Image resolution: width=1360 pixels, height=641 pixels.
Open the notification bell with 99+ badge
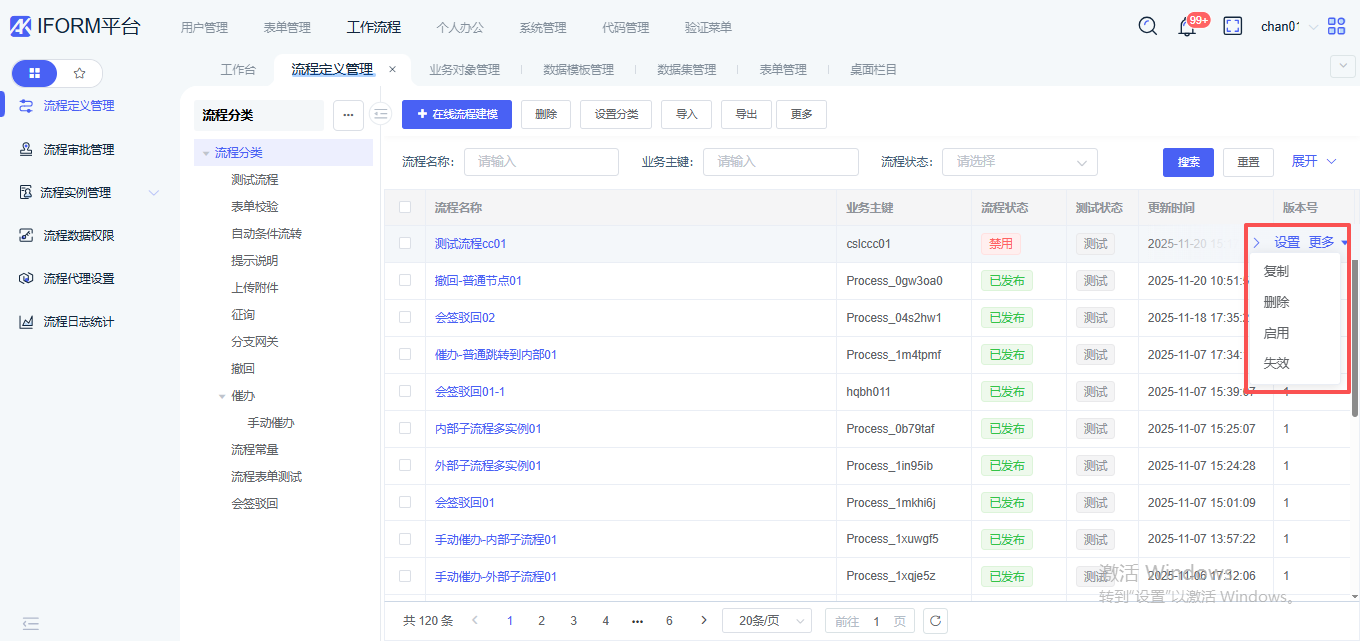click(1187, 27)
